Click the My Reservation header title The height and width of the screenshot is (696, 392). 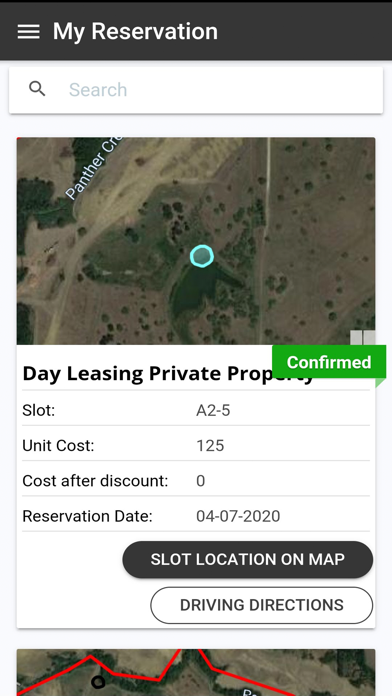[135, 32]
